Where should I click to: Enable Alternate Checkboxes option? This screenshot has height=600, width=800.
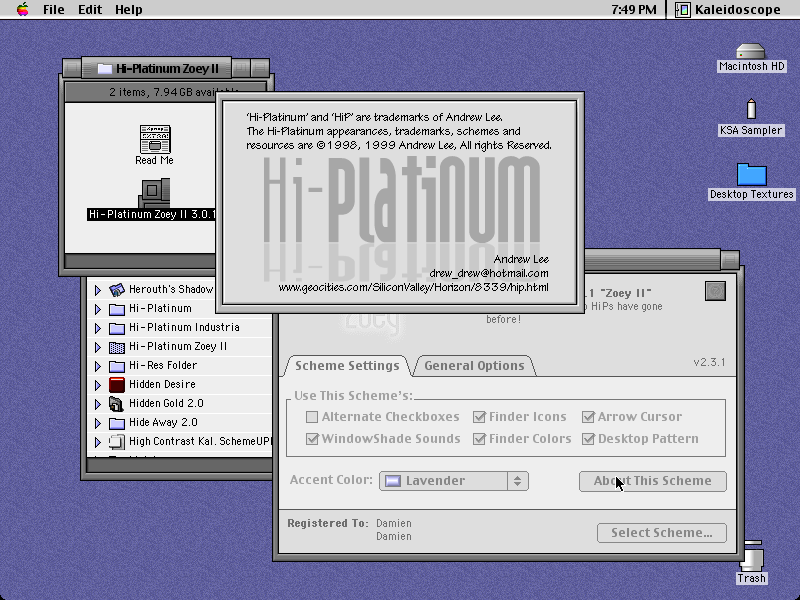312,417
